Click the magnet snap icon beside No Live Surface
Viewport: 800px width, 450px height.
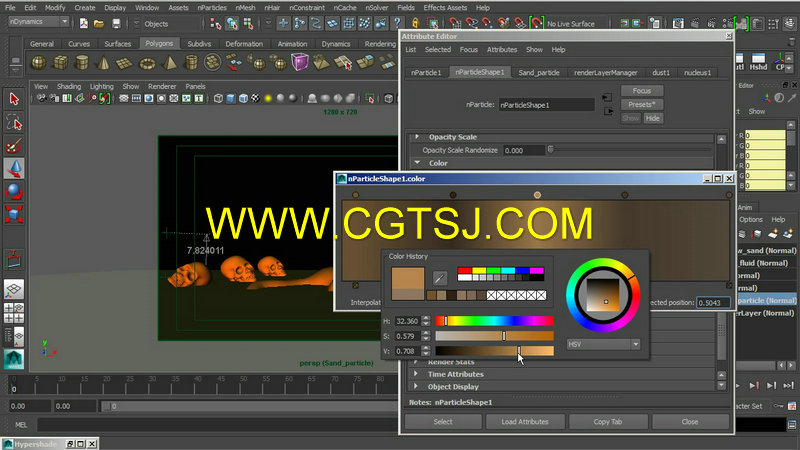point(536,23)
